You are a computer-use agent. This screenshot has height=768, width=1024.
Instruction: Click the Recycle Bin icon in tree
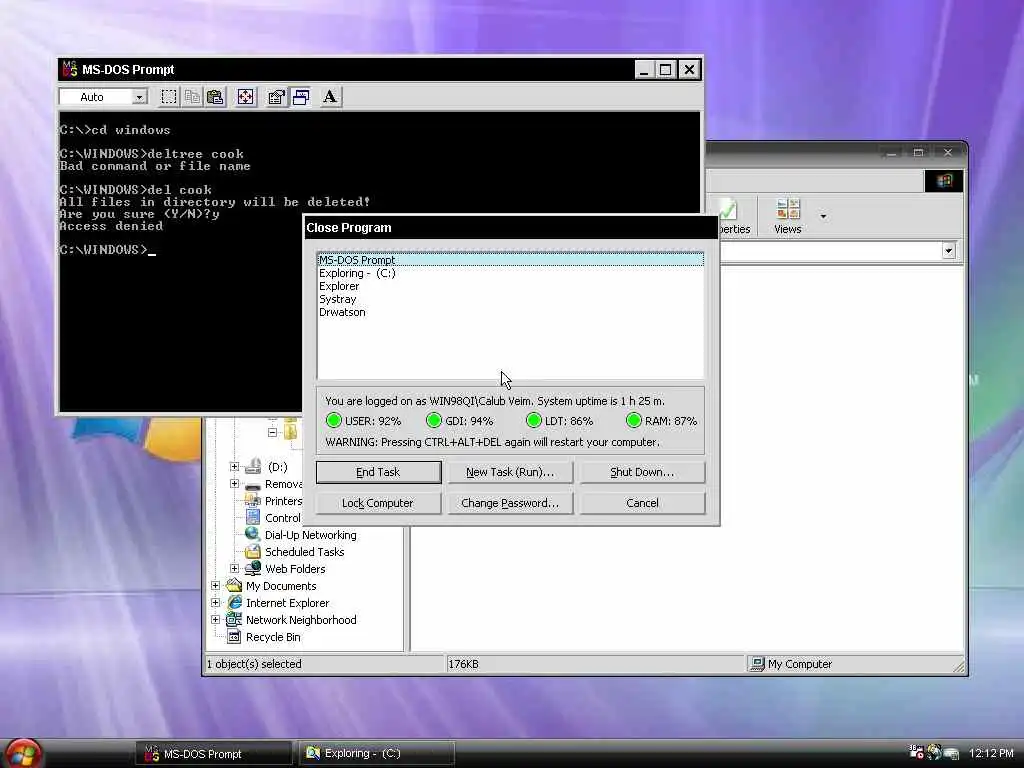pos(234,636)
